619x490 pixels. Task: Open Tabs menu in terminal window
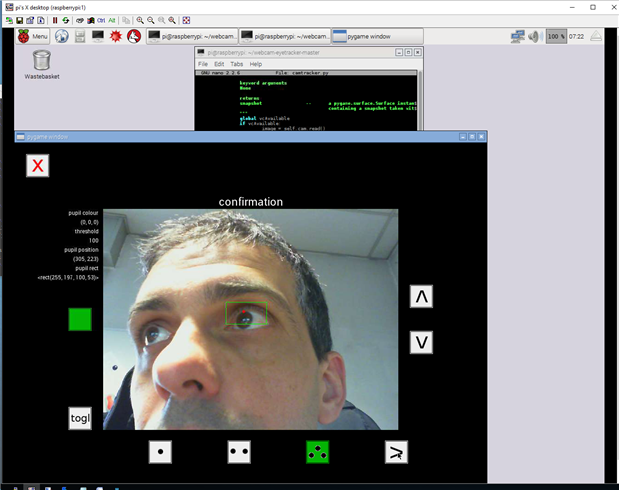click(x=237, y=64)
